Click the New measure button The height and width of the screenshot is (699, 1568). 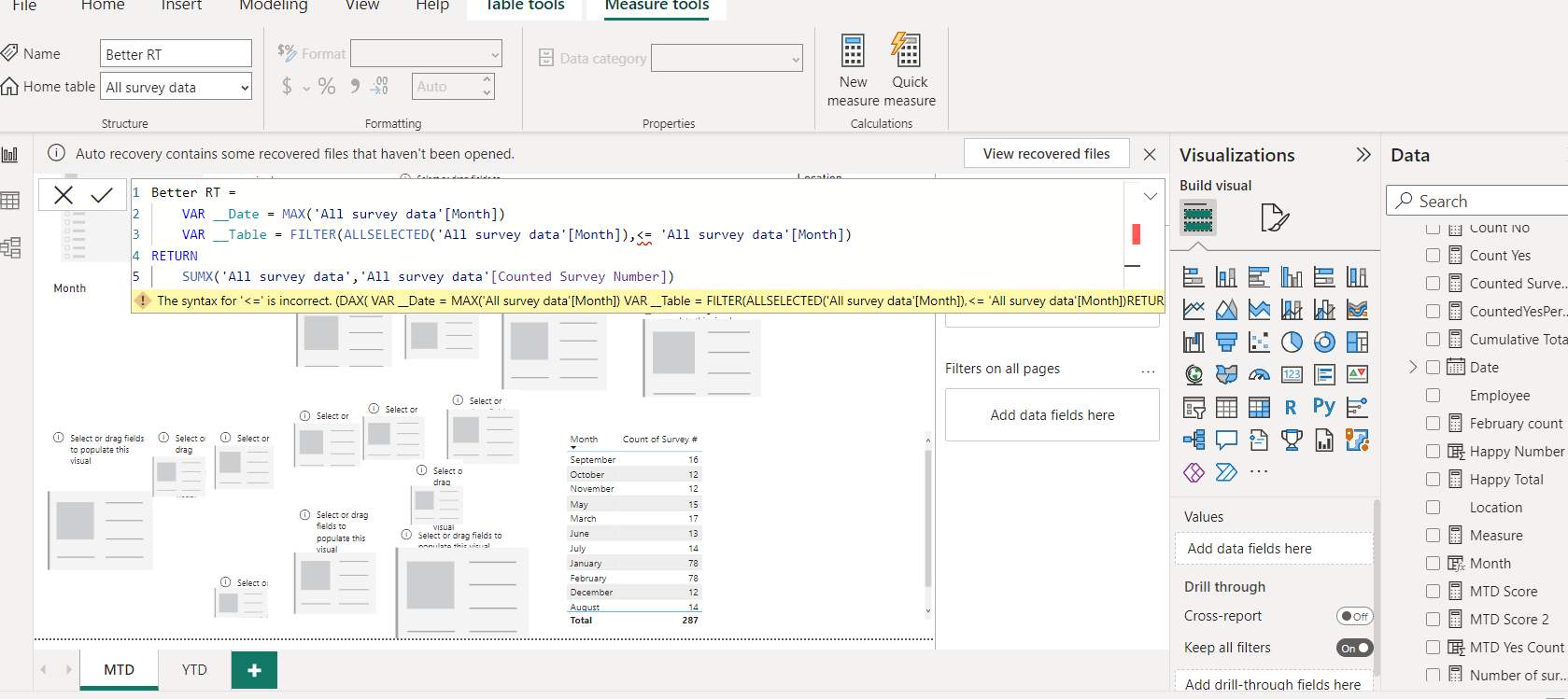[x=853, y=70]
